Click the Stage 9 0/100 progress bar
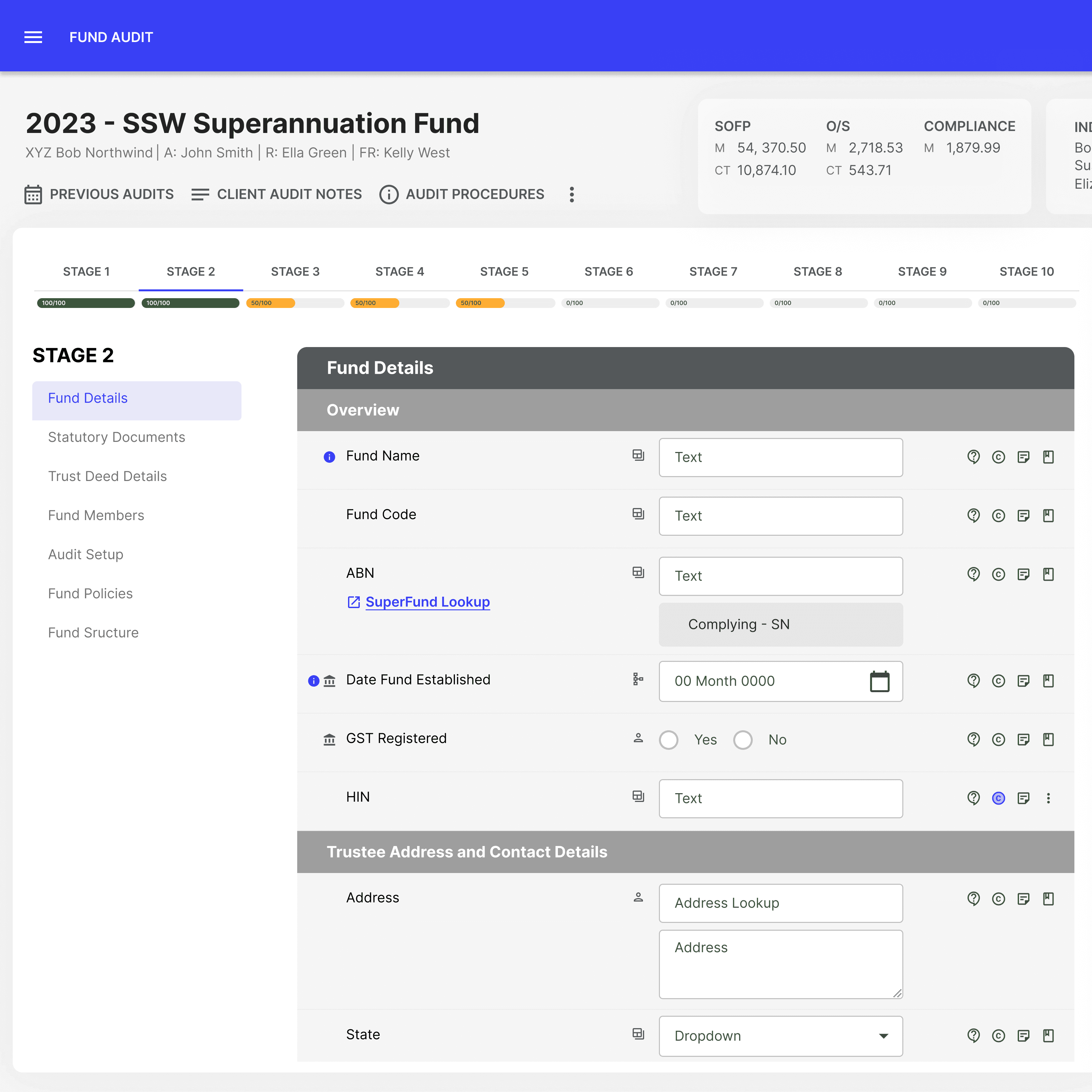This screenshot has height=1092, width=1092. pos(923,303)
